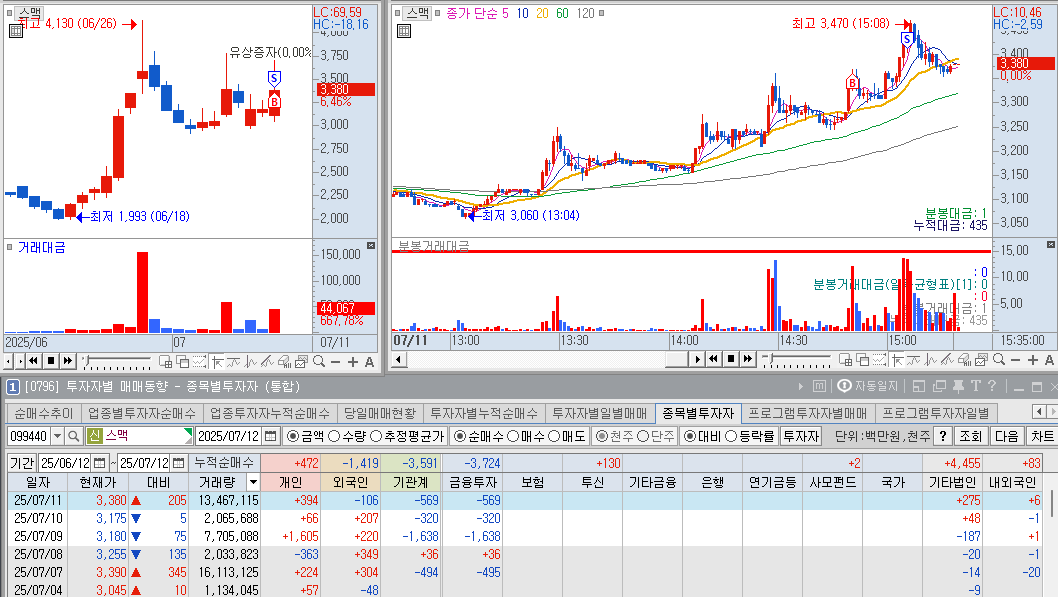Select the 등락률 radio button
The width and height of the screenshot is (1058, 597).
pyautogui.click(x=731, y=436)
